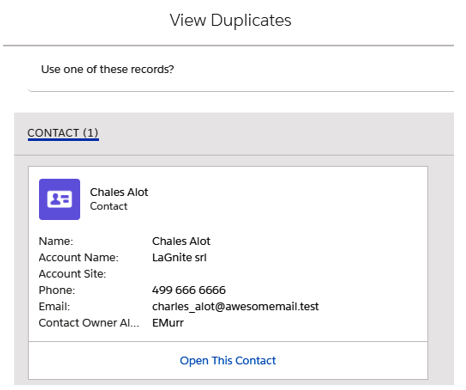Click the Phone field label
Screen dimensions: 466x390
57,290
